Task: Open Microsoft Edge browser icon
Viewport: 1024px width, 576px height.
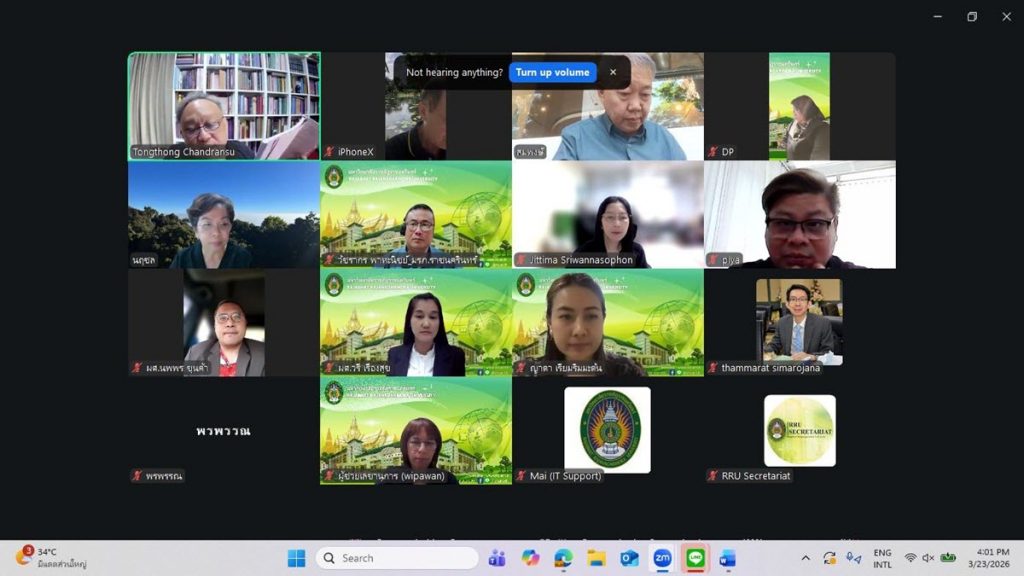Action: point(563,558)
